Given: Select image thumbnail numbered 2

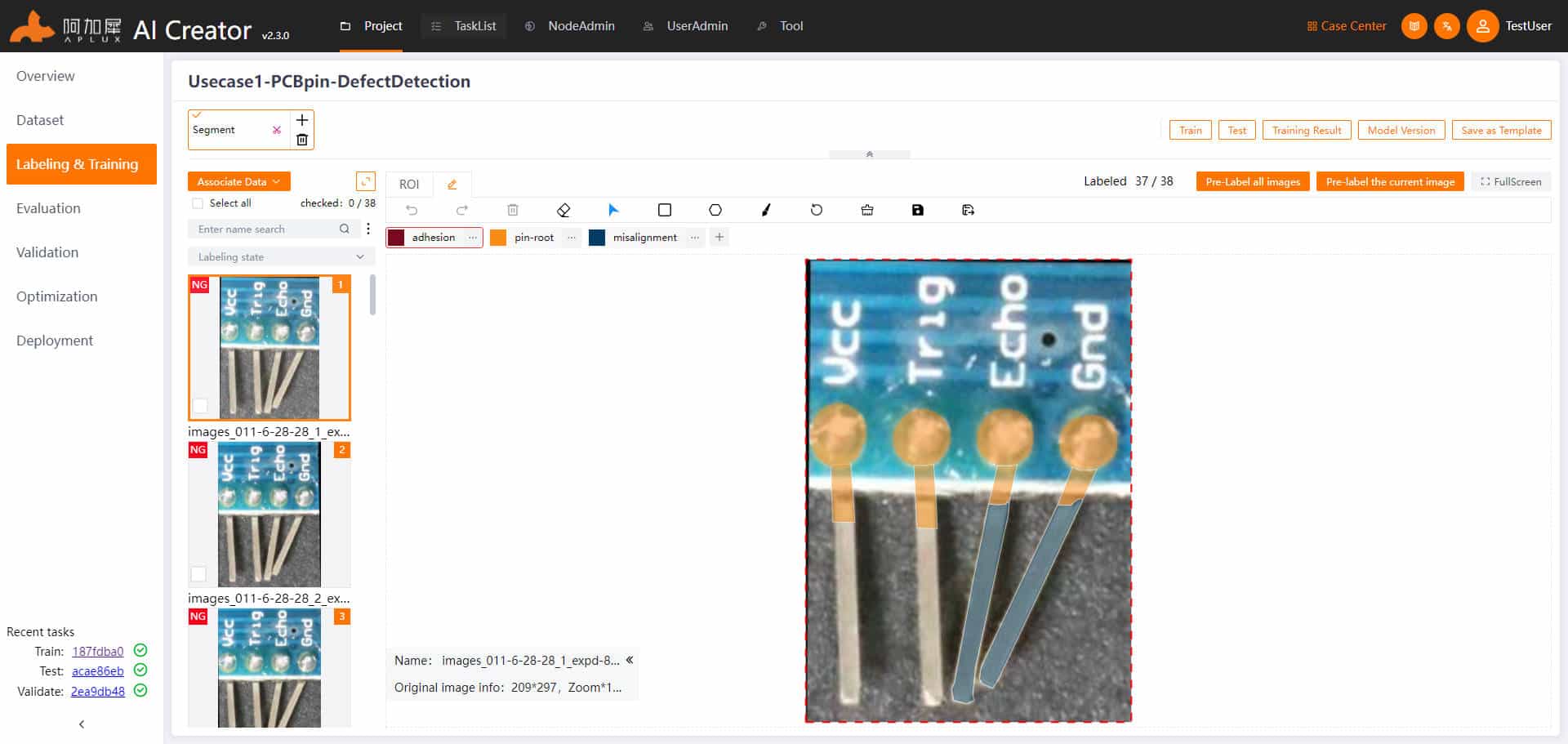Looking at the screenshot, I should click(269, 515).
